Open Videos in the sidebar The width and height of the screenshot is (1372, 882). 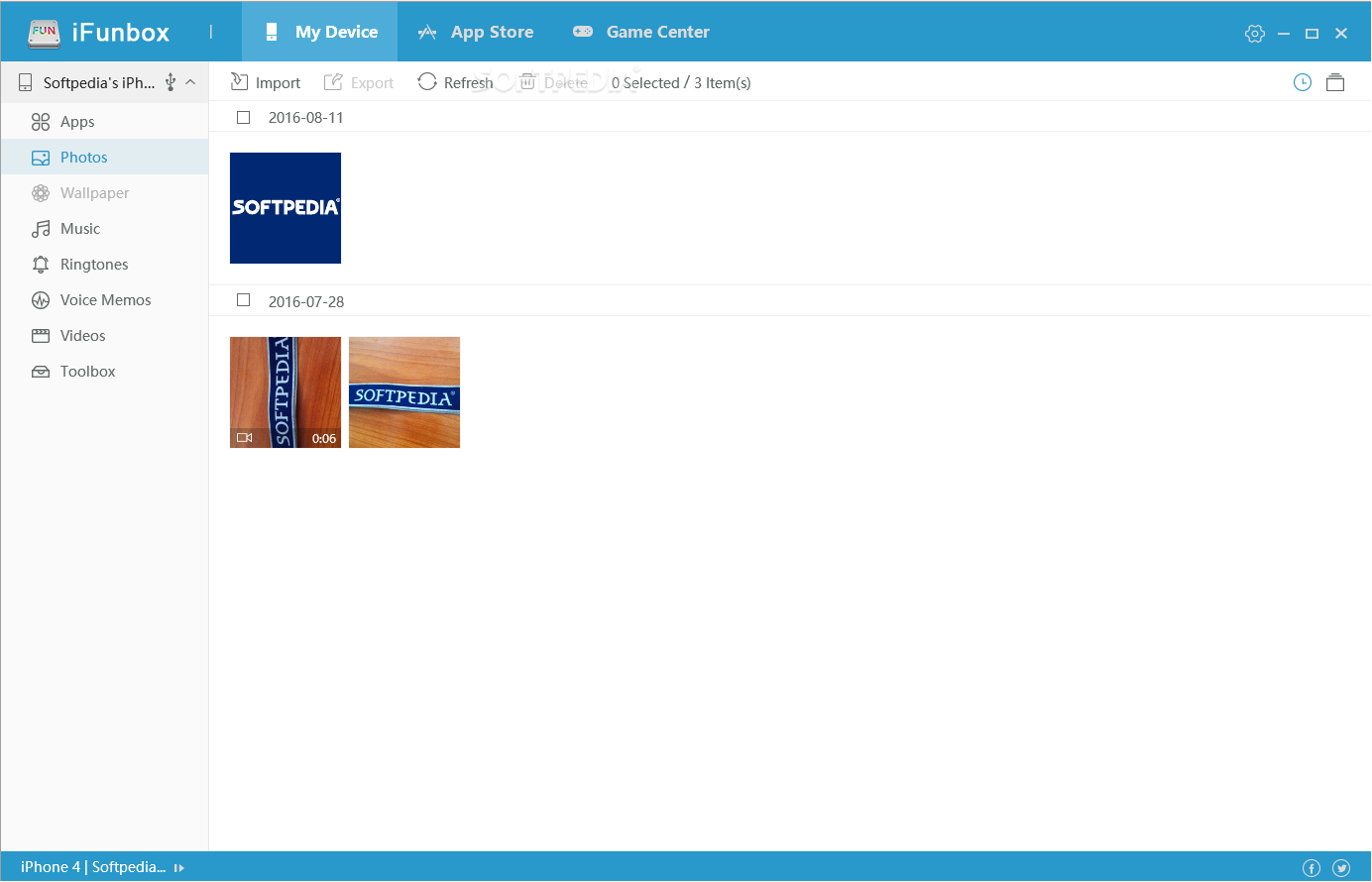(104, 336)
